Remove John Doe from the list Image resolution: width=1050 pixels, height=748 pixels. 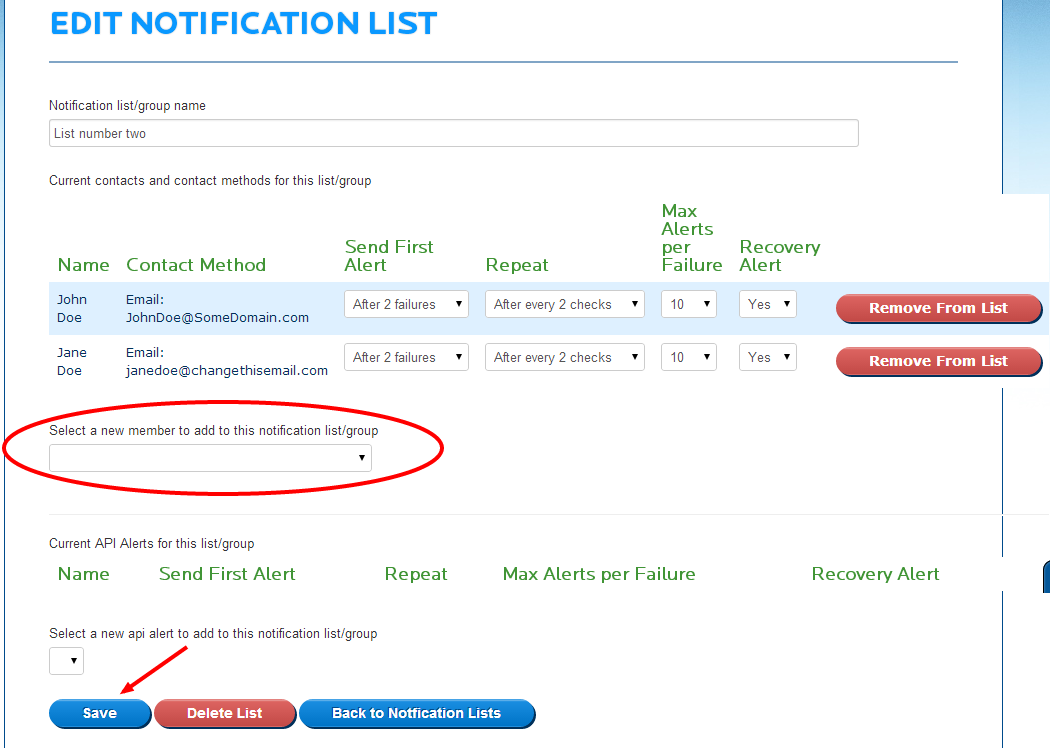pyautogui.click(x=939, y=308)
